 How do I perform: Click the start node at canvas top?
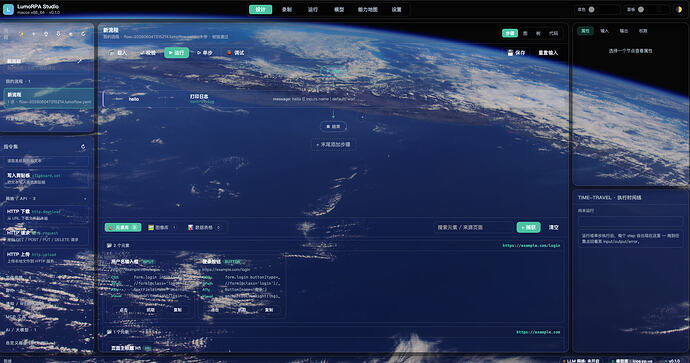pos(333,71)
